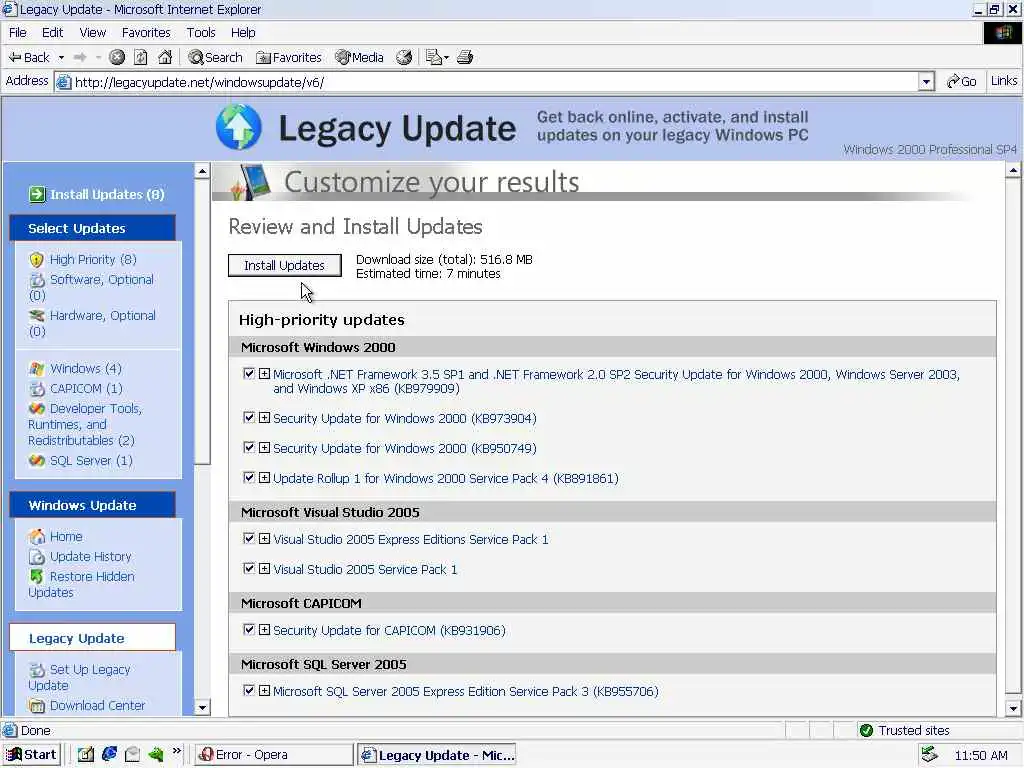Click the Restore Hidden Updates icon
1024x768 pixels.
click(37, 577)
